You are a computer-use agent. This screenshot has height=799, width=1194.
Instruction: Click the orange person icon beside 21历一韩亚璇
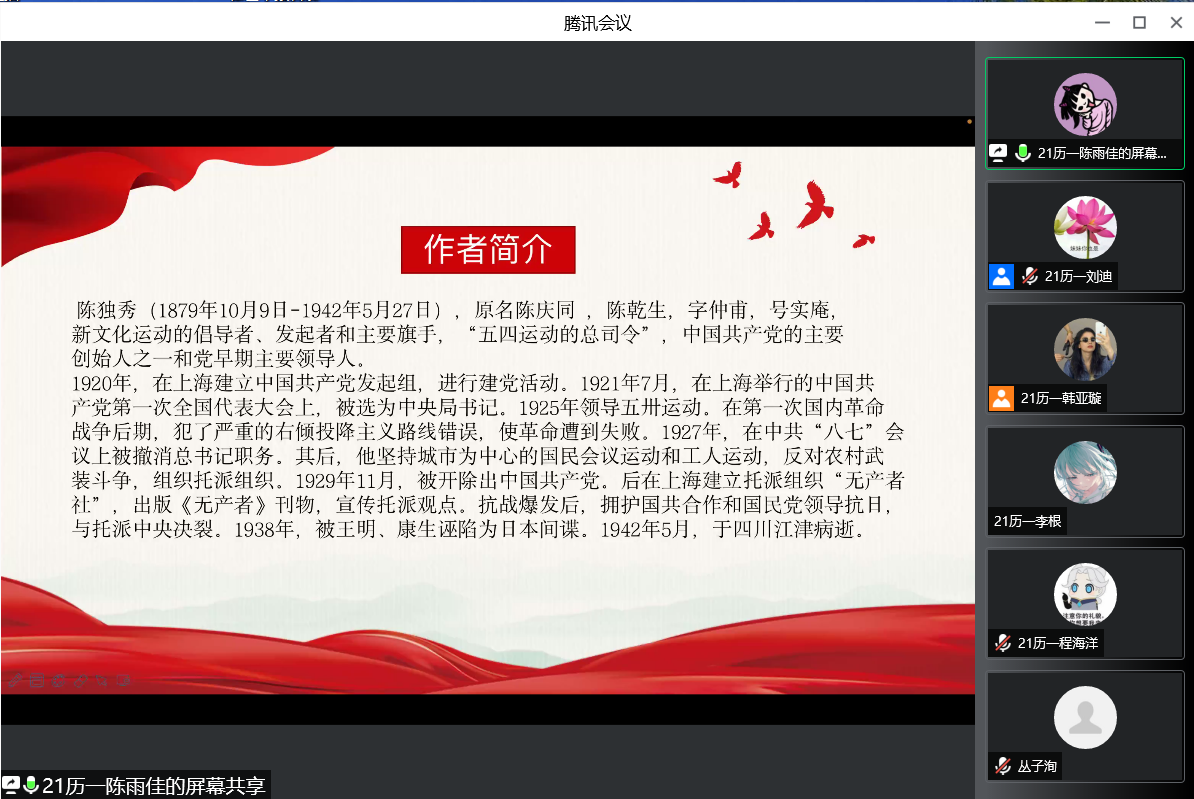click(1001, 398)
